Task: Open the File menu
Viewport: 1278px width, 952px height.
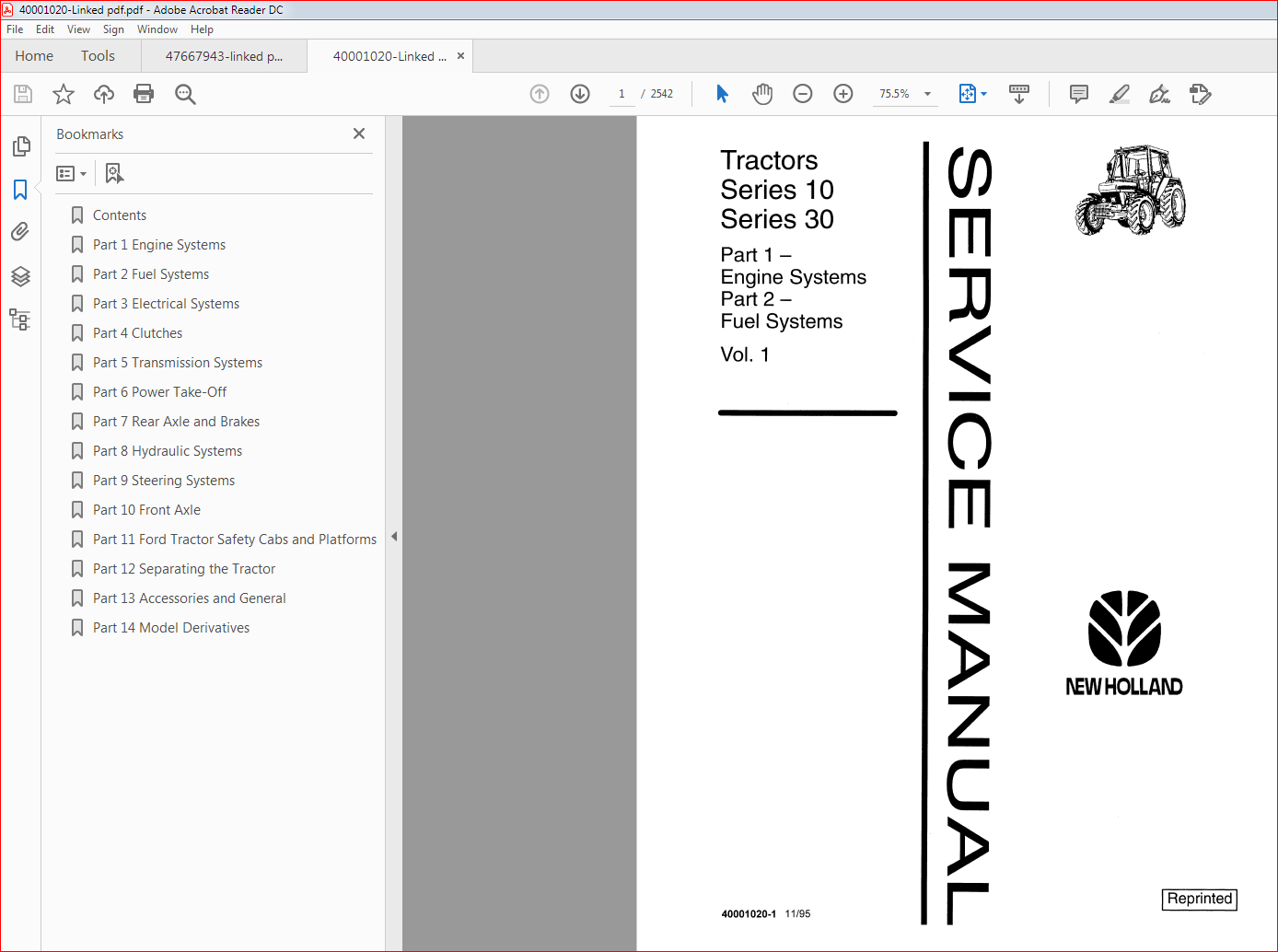Action: (15, 29)
